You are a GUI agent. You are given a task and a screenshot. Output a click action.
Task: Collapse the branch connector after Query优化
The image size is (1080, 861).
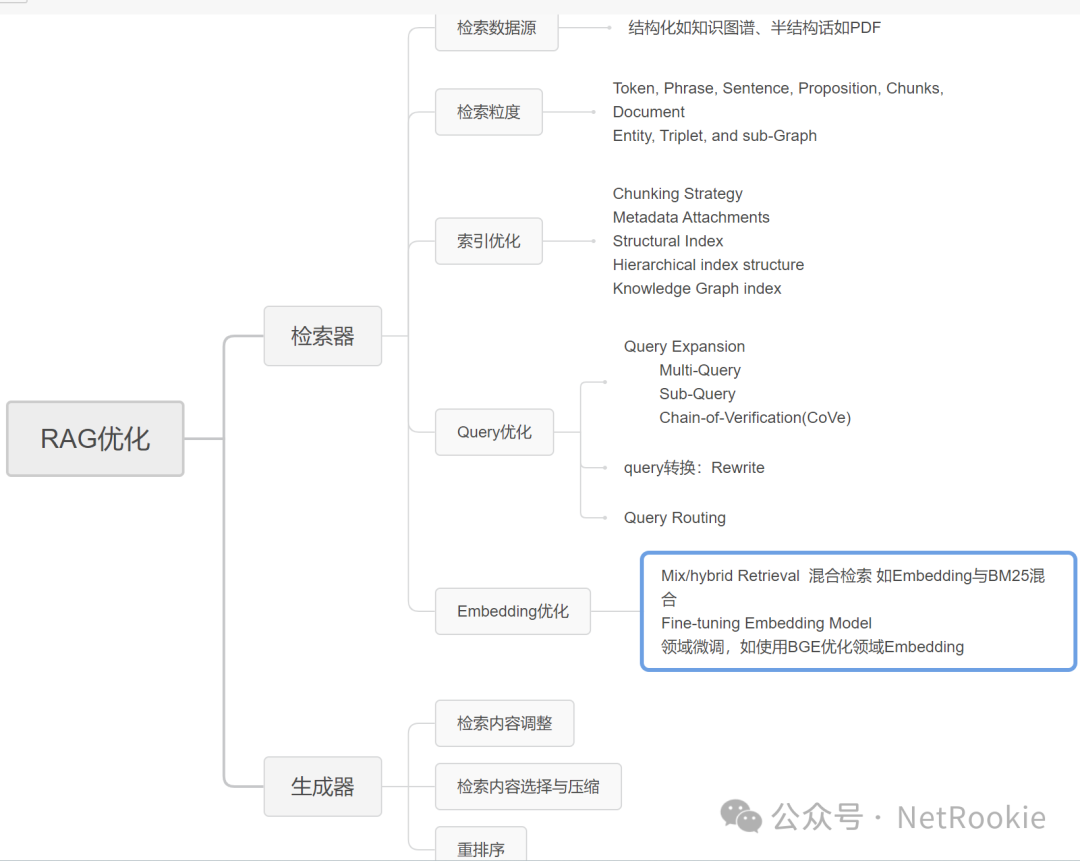coord(581,432)
